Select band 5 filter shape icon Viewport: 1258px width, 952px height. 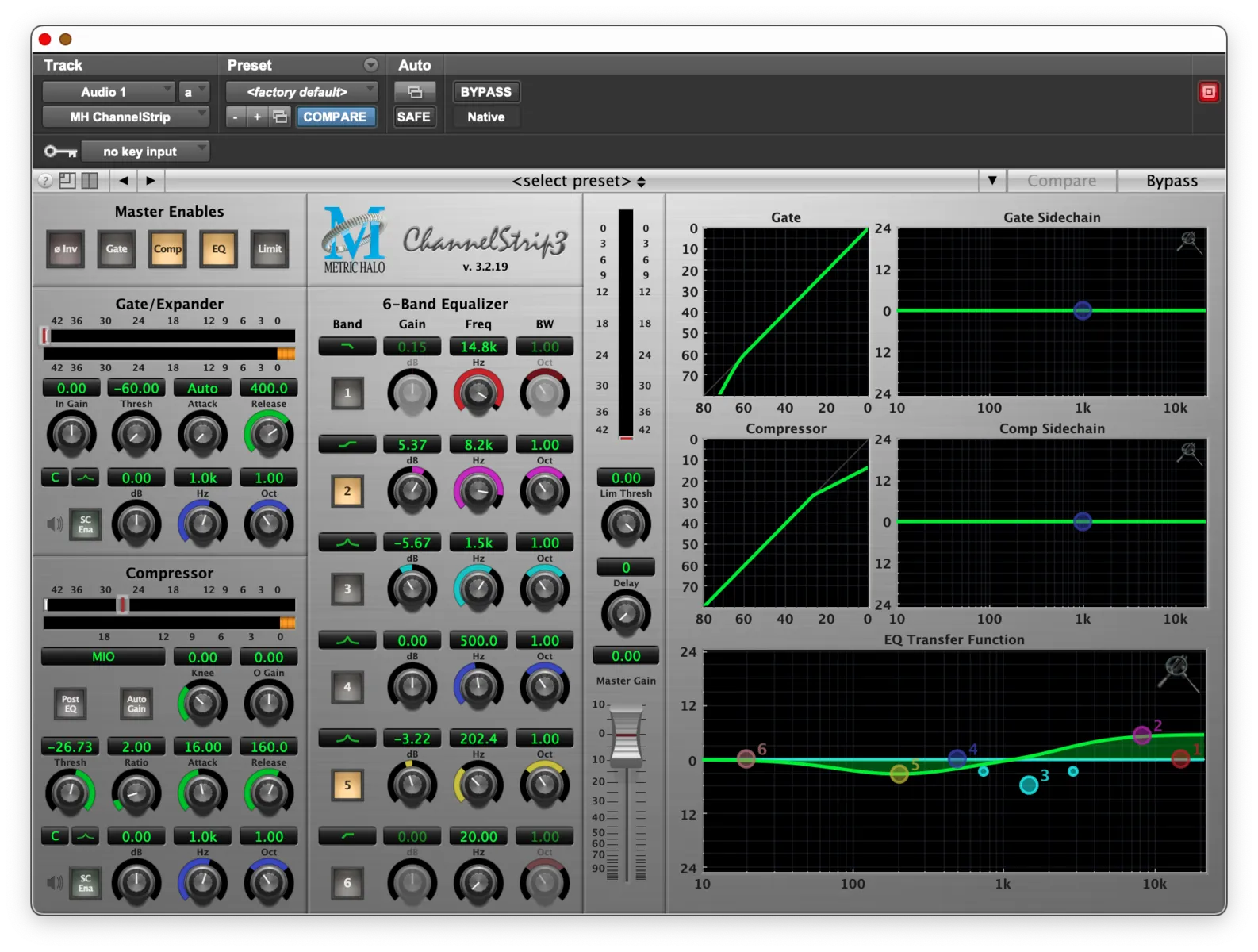[x=347, y=739]
